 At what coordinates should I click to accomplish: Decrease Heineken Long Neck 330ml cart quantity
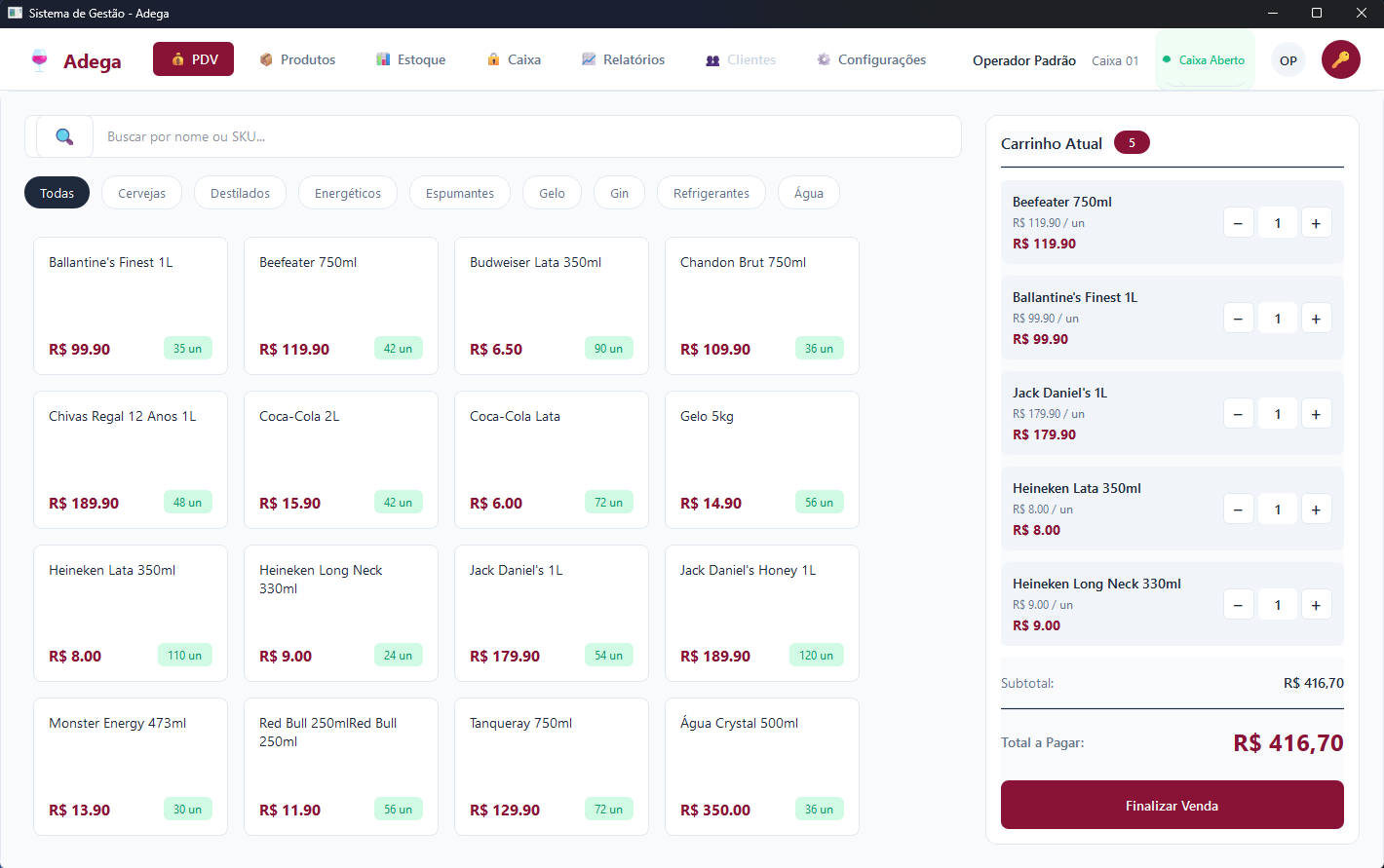point(1239,605)
